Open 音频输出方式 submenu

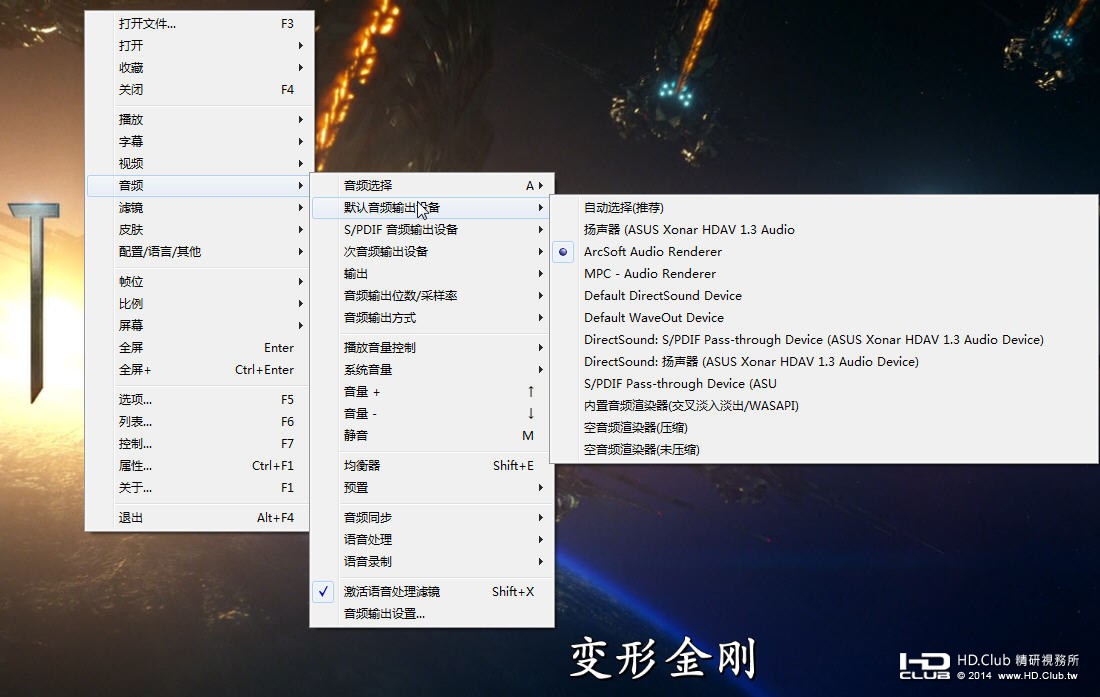[x=431, y=318]
